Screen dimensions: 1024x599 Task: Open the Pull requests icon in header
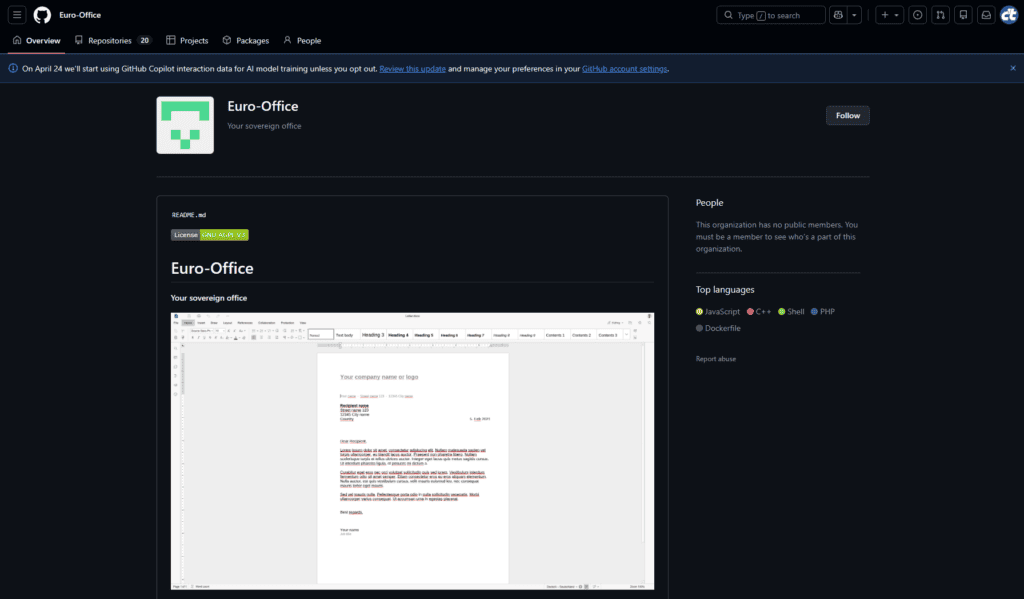tap(940, 15)
